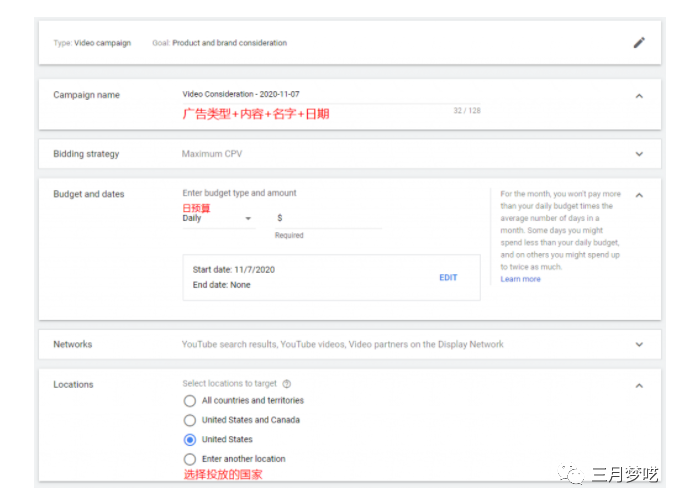The height and width of the screenshot is (504, 680).
Task: Collapse the Budget and dates section
Action: pos(639,194)
